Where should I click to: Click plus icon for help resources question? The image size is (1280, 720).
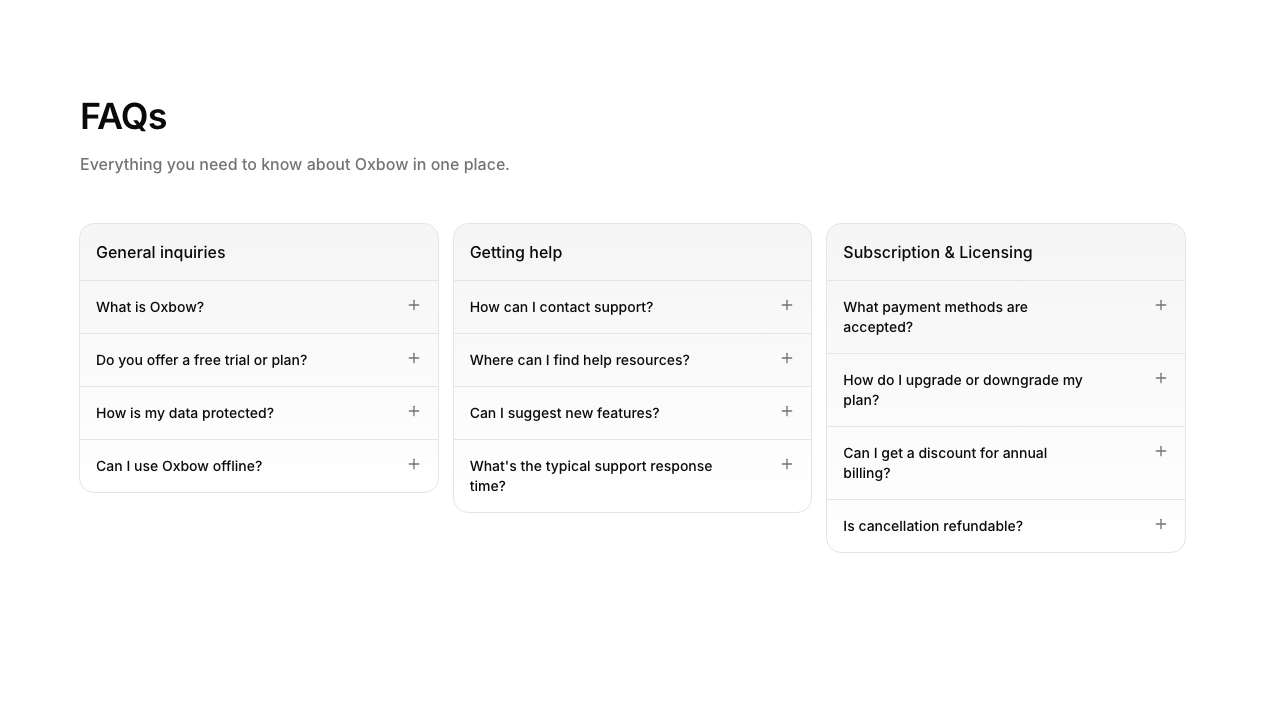click(787, 358)
